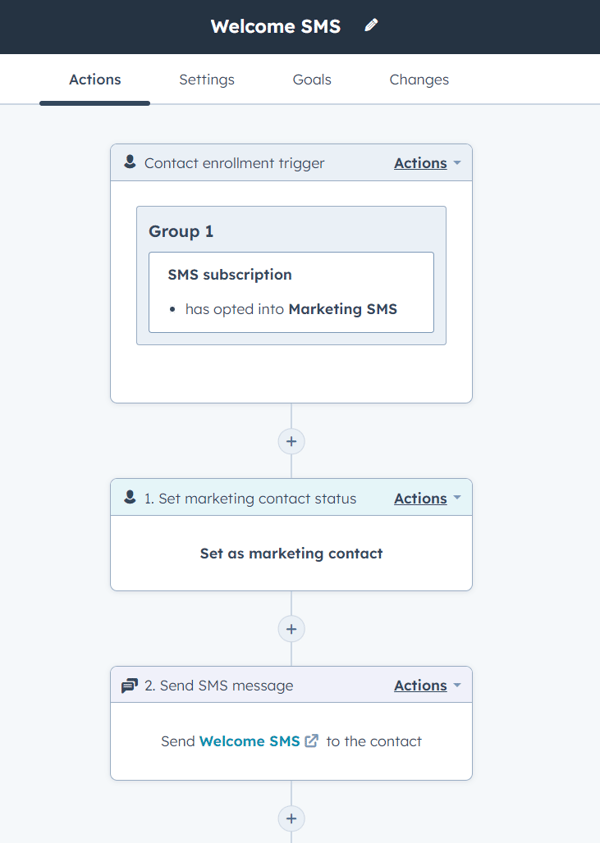The width and height of the screenshot is (600, 843).
Task: Click the Group 1 trigger group
Action: 291,275
